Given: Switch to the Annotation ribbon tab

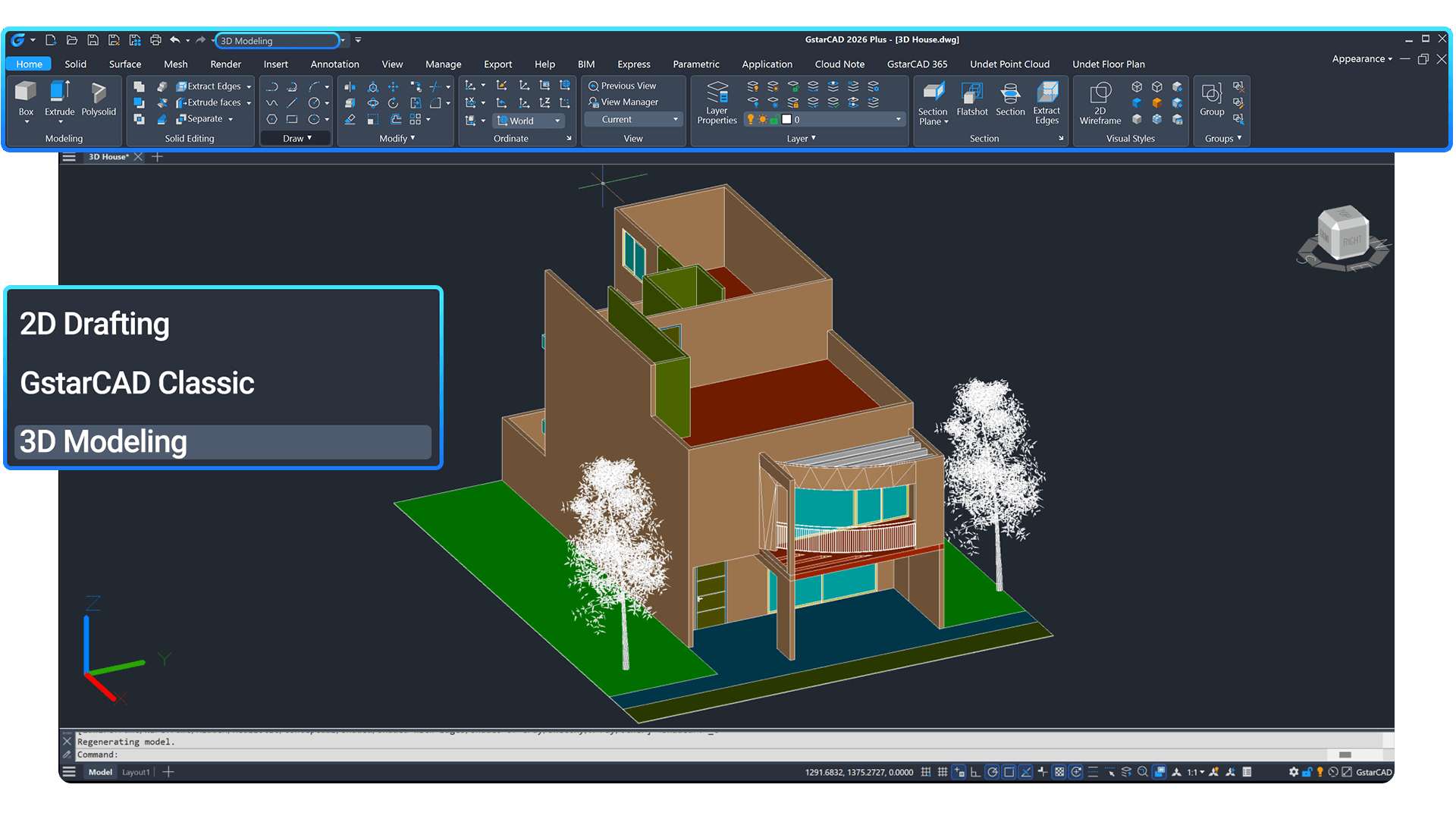Looking at the screenshot, I should pos(334,64).
